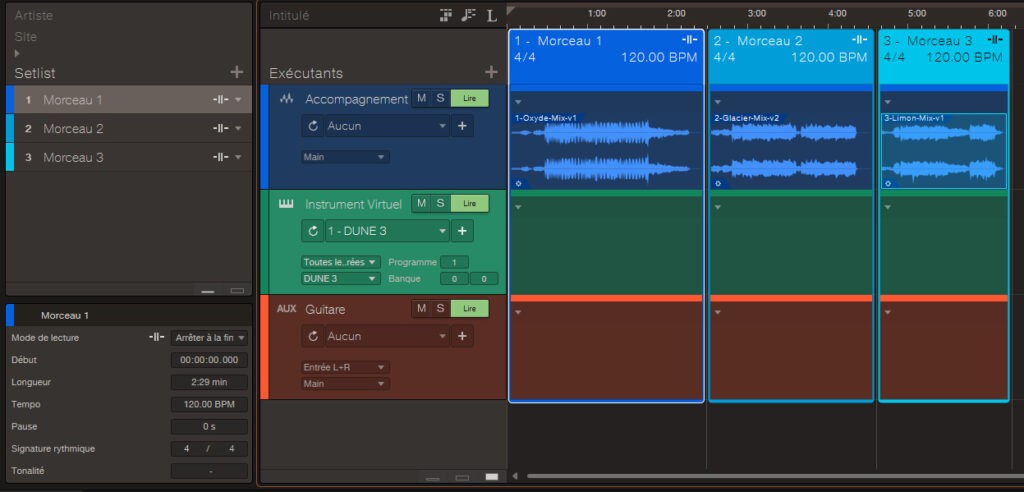Click the blue color swatch beside Morceau 1
Screen dimensions: 1024x492
[10, 315]
